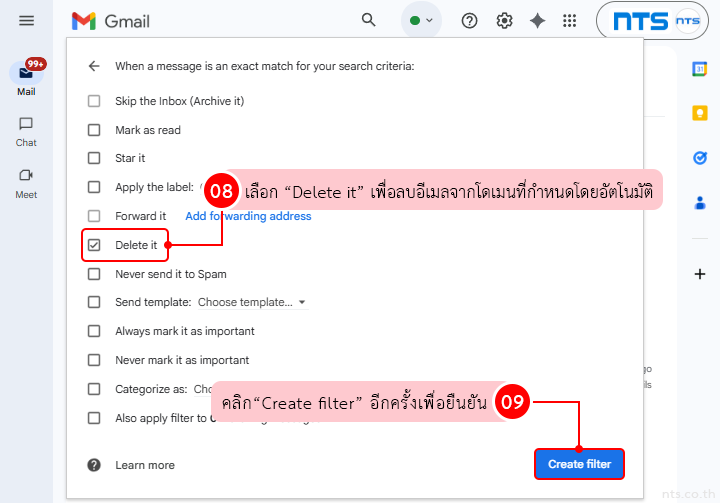Check Always mark it as important
This screenshot has width=720, height=503.
pos(94,331)
